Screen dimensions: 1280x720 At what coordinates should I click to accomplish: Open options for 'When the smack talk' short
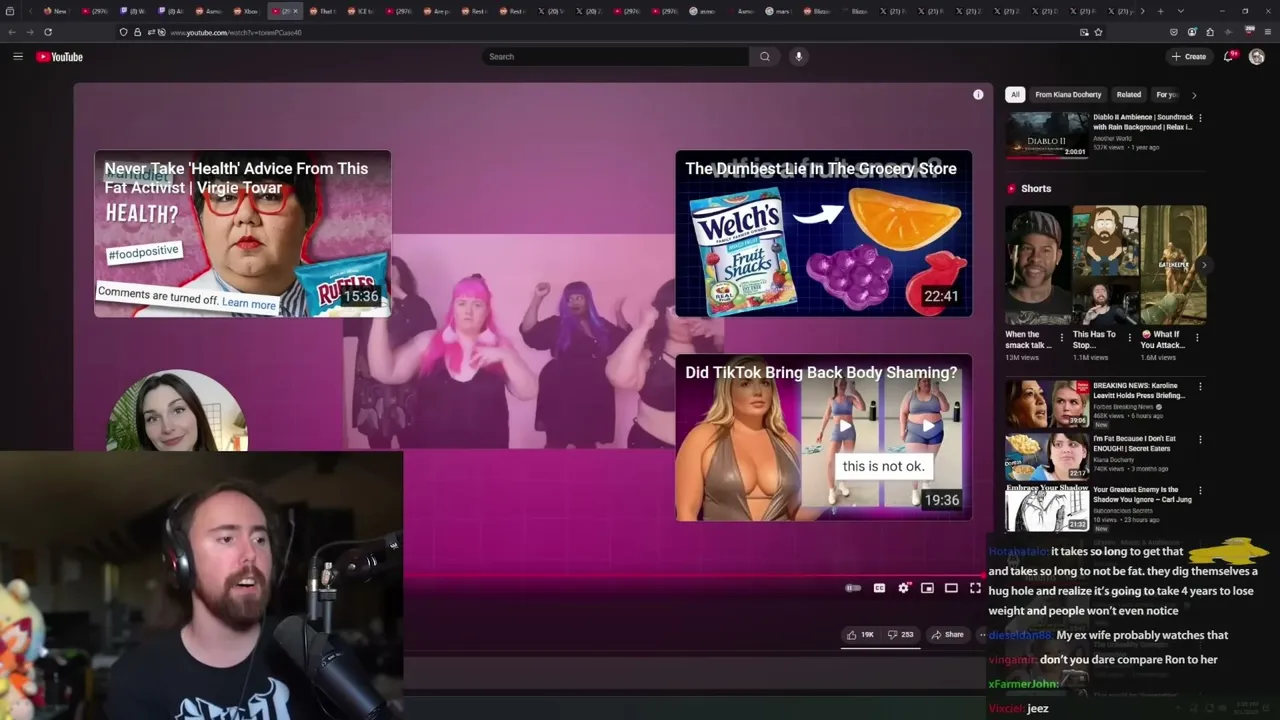[1062, 338]
